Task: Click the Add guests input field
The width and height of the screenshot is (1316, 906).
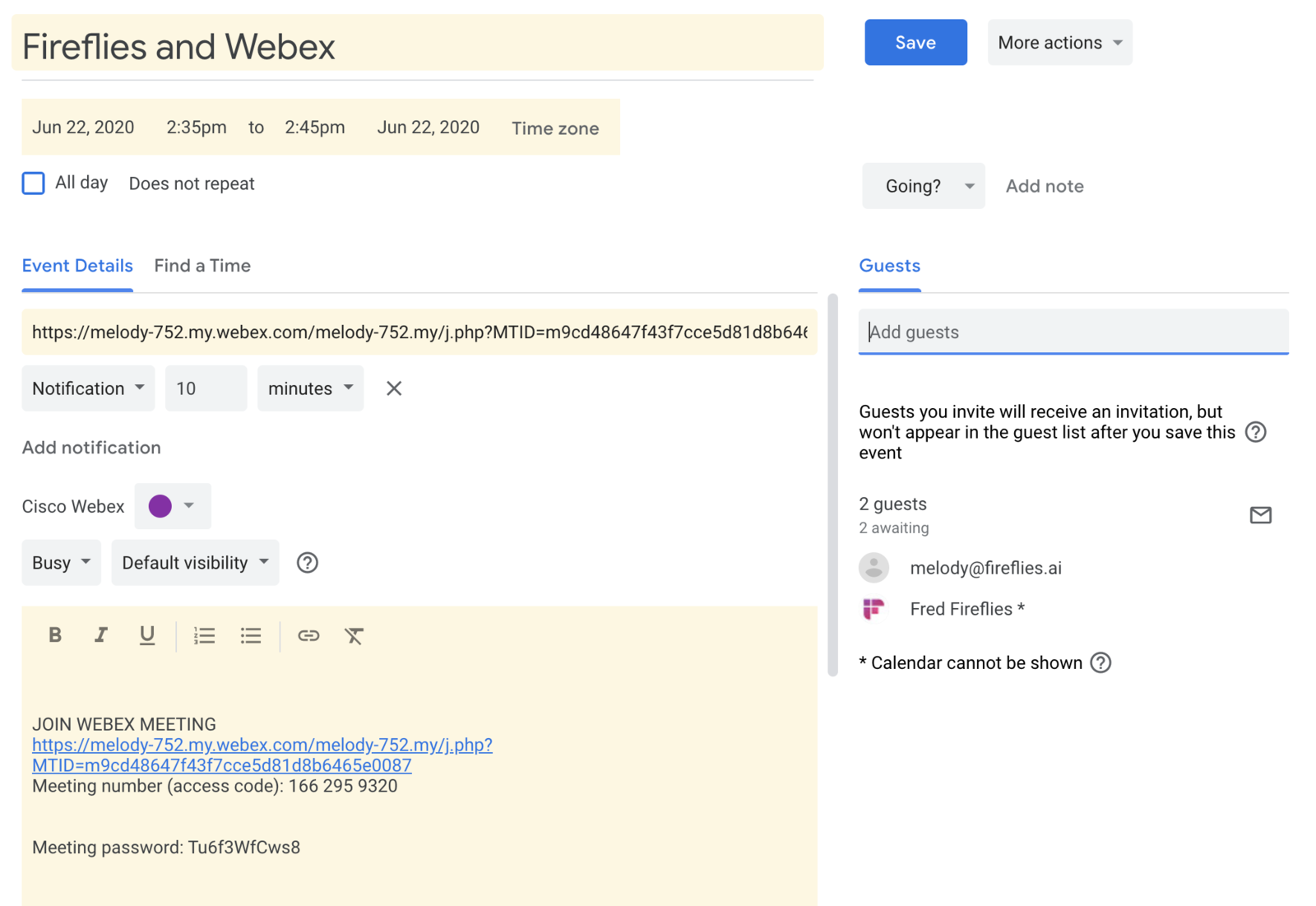Action: pos(1073,332)
